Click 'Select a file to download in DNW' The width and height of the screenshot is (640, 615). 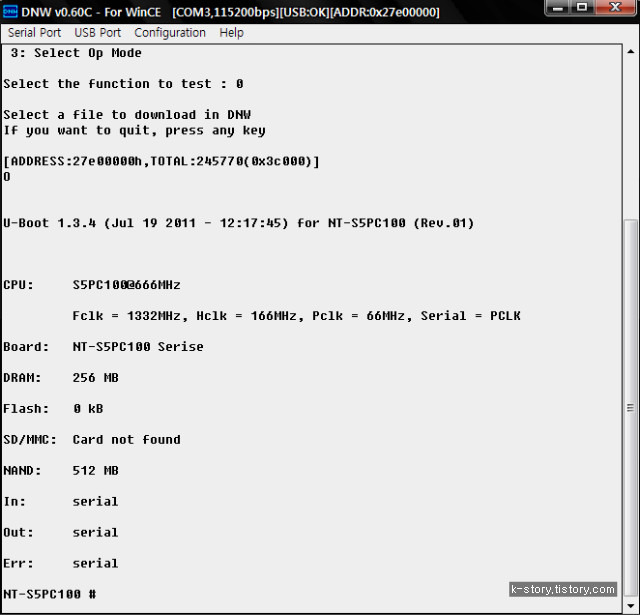coord(127,115)
